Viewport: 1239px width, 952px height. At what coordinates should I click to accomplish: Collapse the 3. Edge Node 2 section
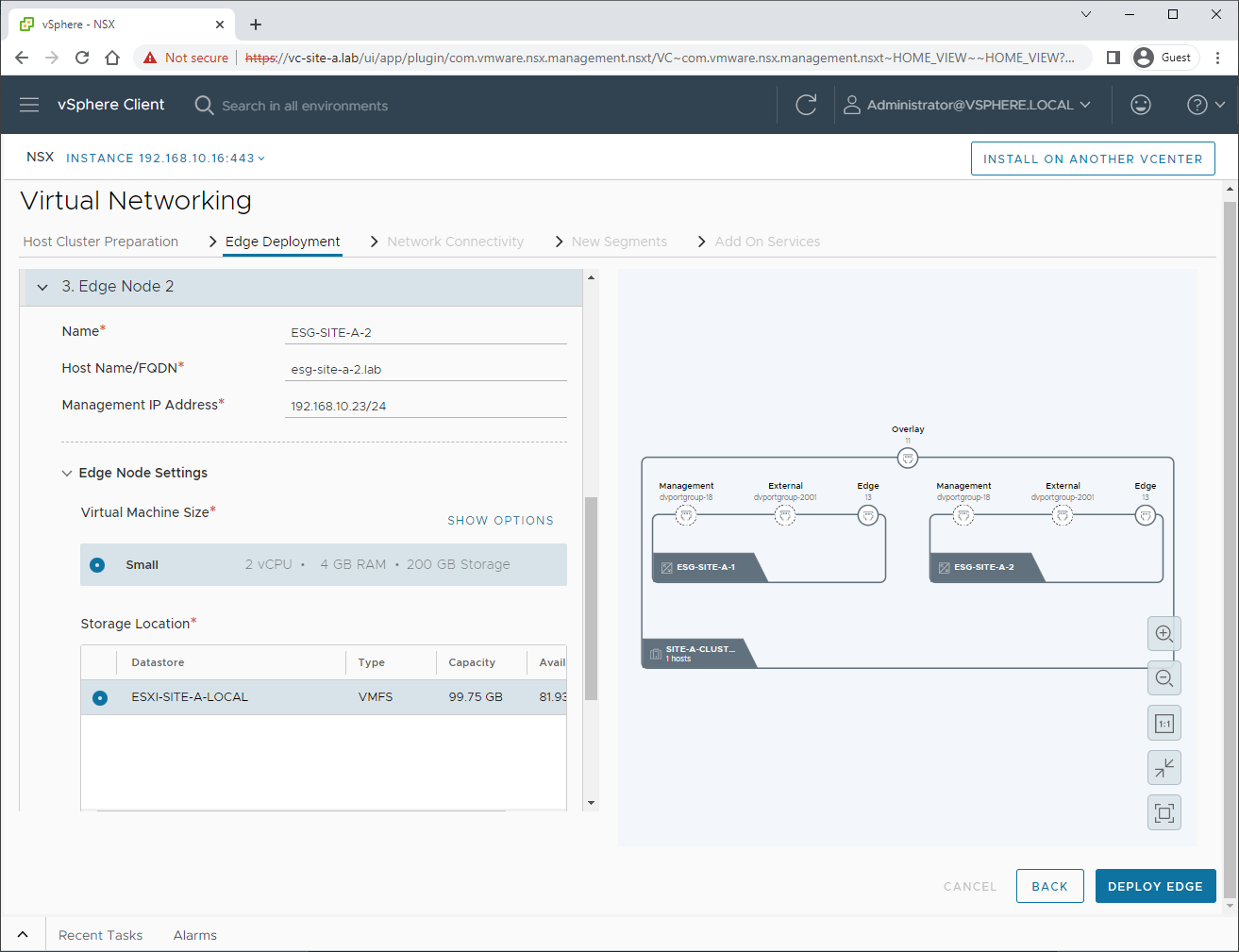42,287
